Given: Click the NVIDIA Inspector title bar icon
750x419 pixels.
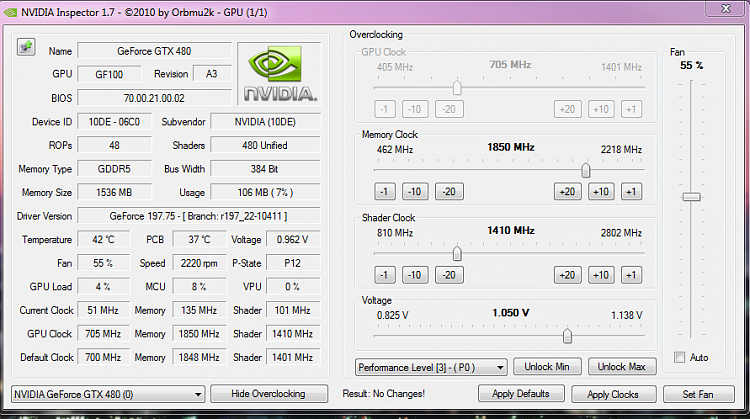Looking at the screenshot, I should coord(10,12).
